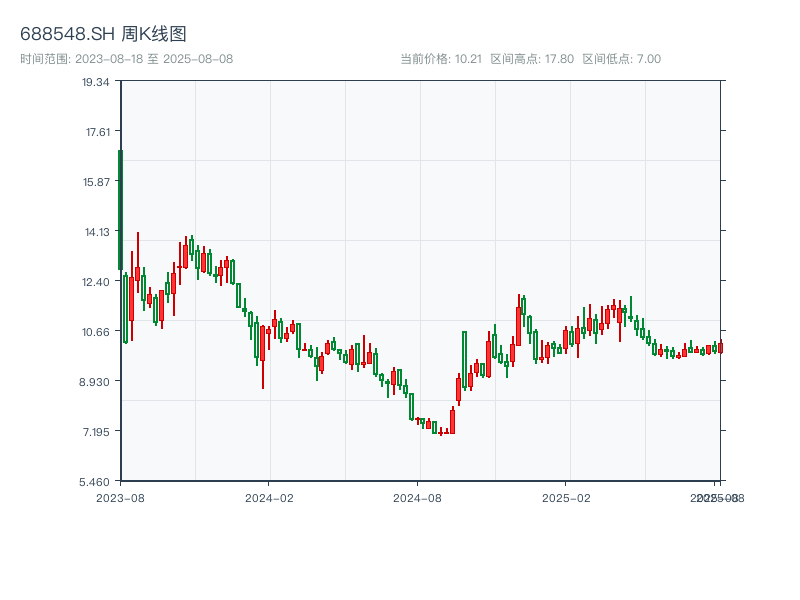The image size is (800, 600).
Task: Click the y-axis label 7.195
Action: (96, 432)
